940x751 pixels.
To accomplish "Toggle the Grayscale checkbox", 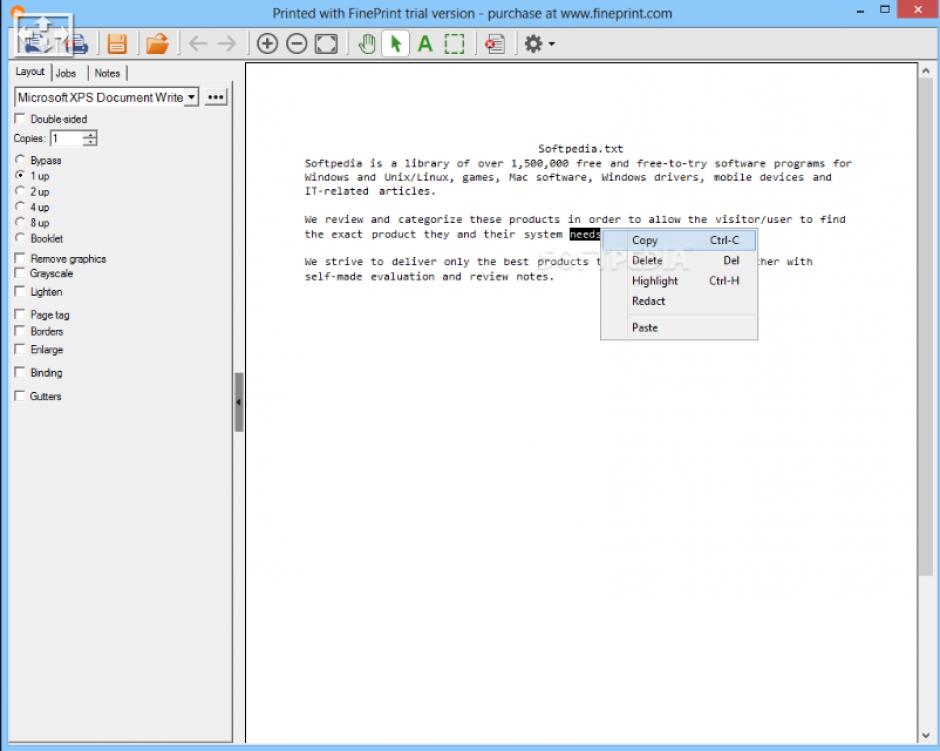I will [20, 273].
